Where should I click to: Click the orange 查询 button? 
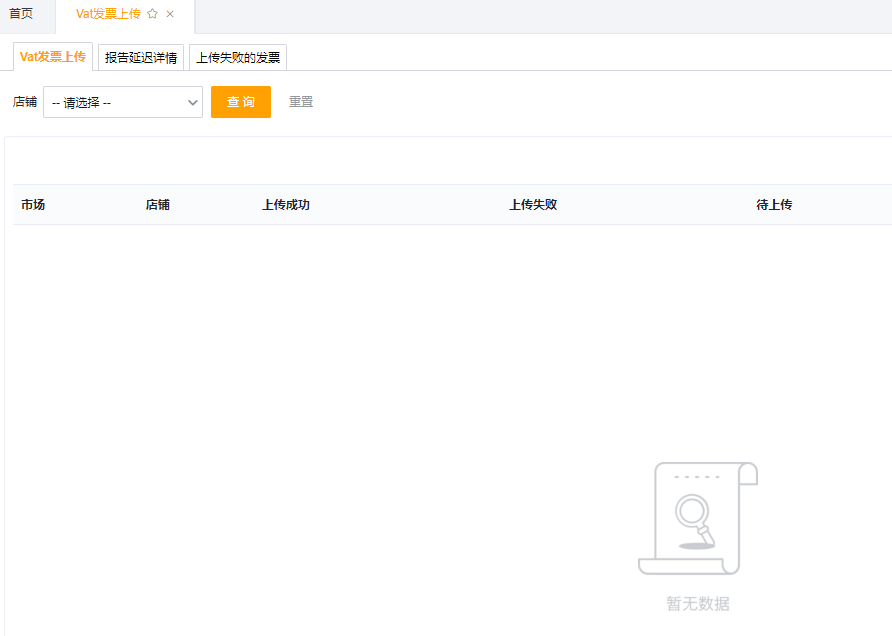click(x=240, y=102)
